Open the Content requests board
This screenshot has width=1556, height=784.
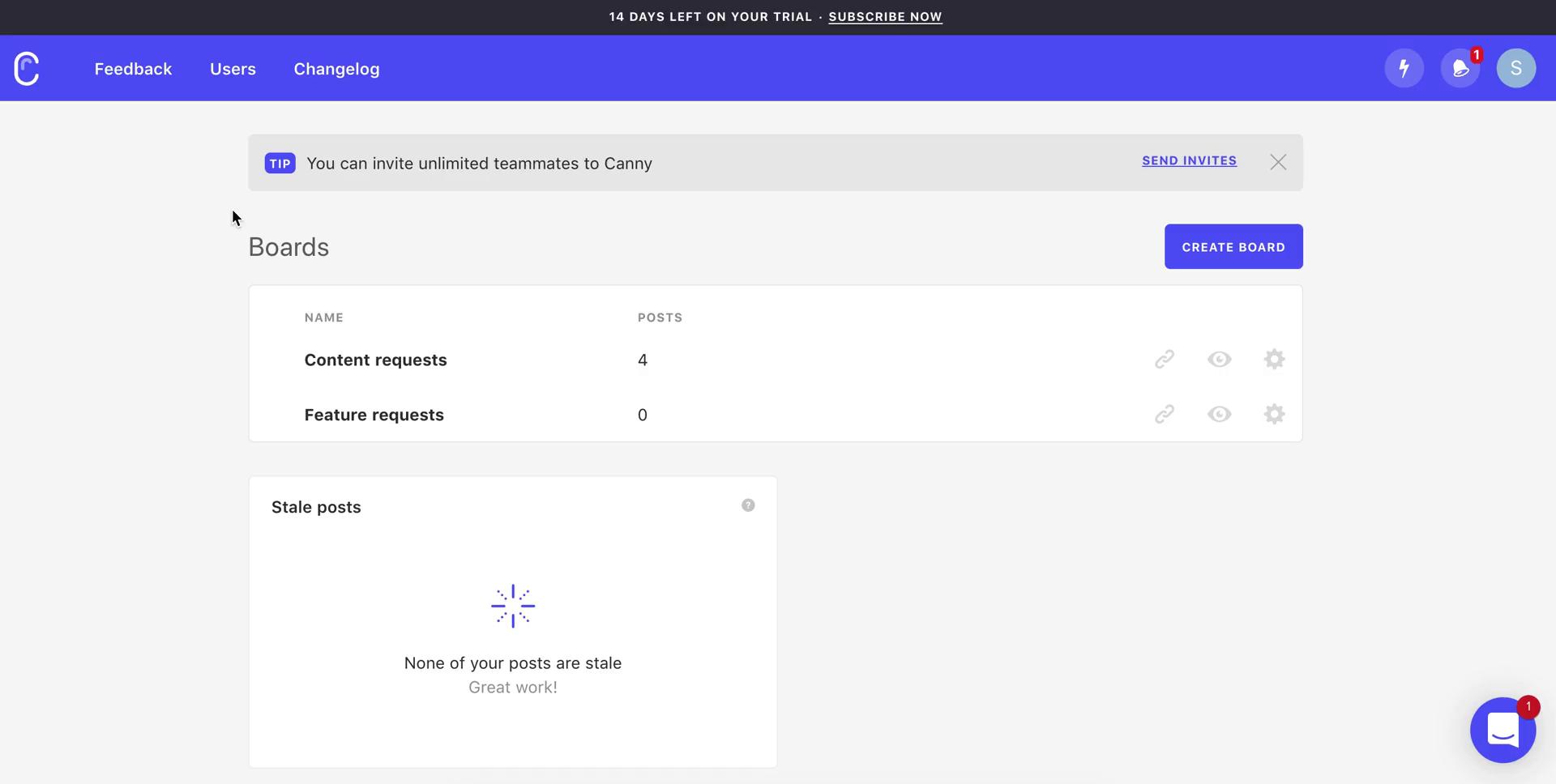[x=375, y=360]
